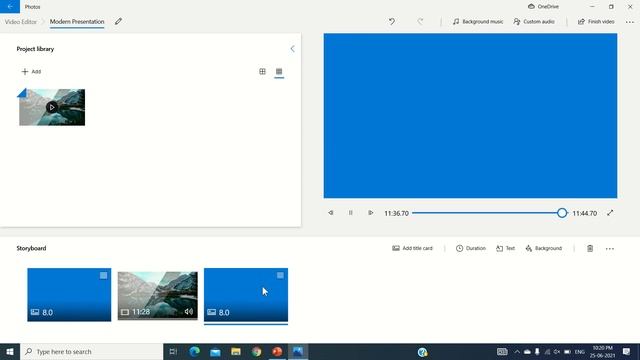
Task: Click the Storyboard heading
Action: pyautogui.click(x=31, y=248)
